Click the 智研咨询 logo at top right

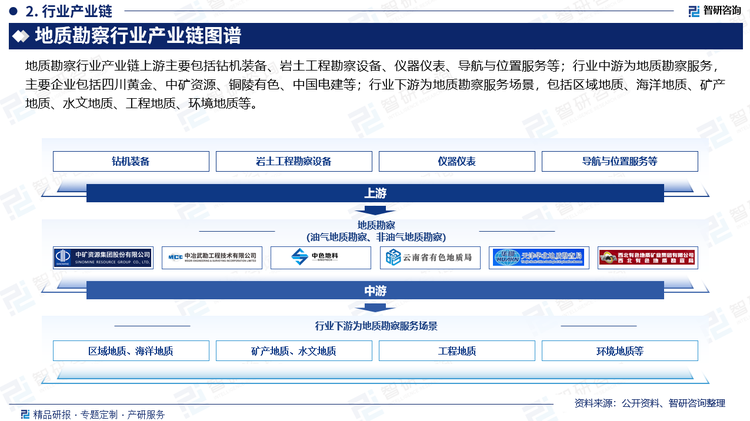715,11
